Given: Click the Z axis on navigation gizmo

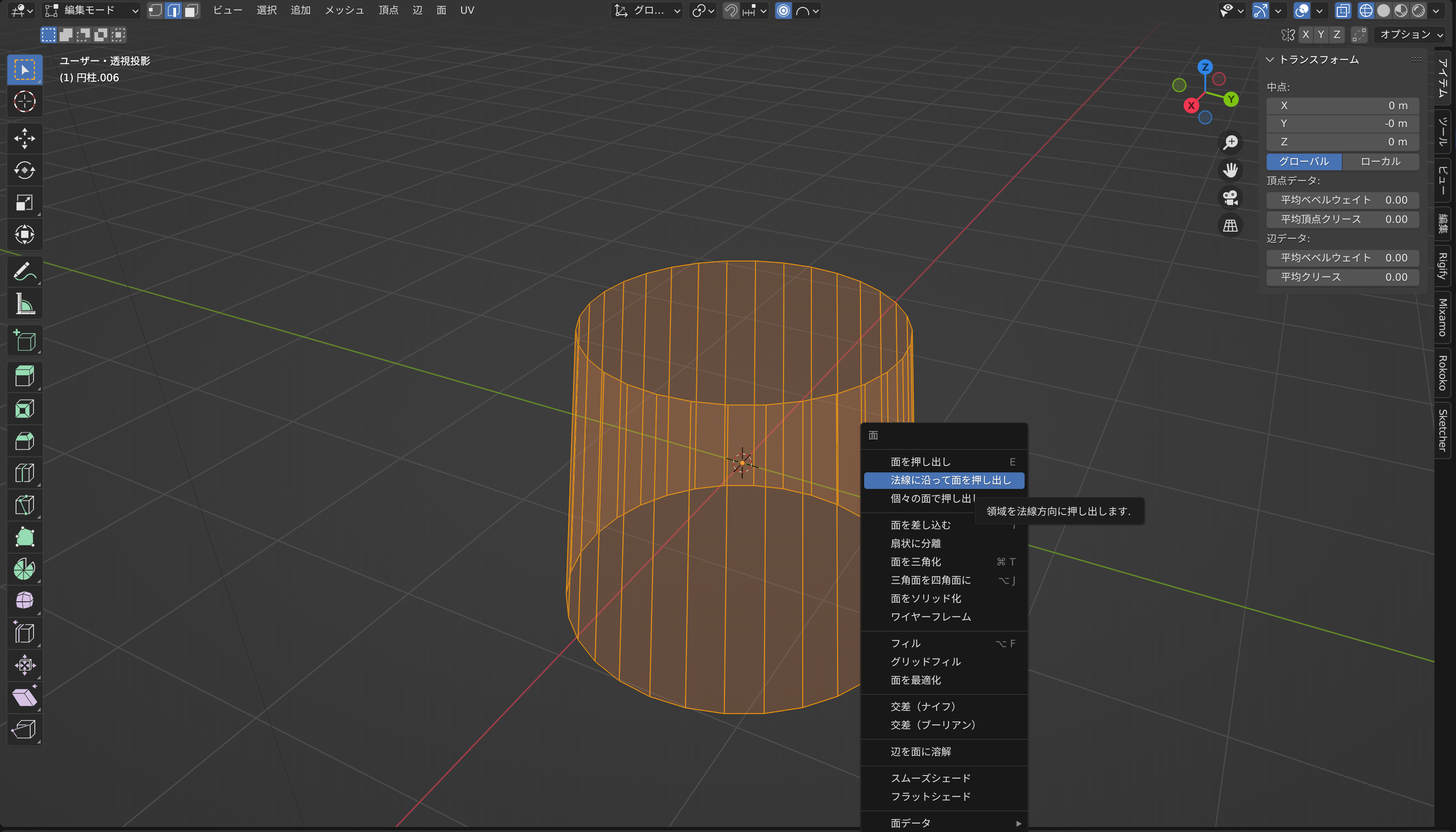Looking at the screenshot, I should [1205, 67].
